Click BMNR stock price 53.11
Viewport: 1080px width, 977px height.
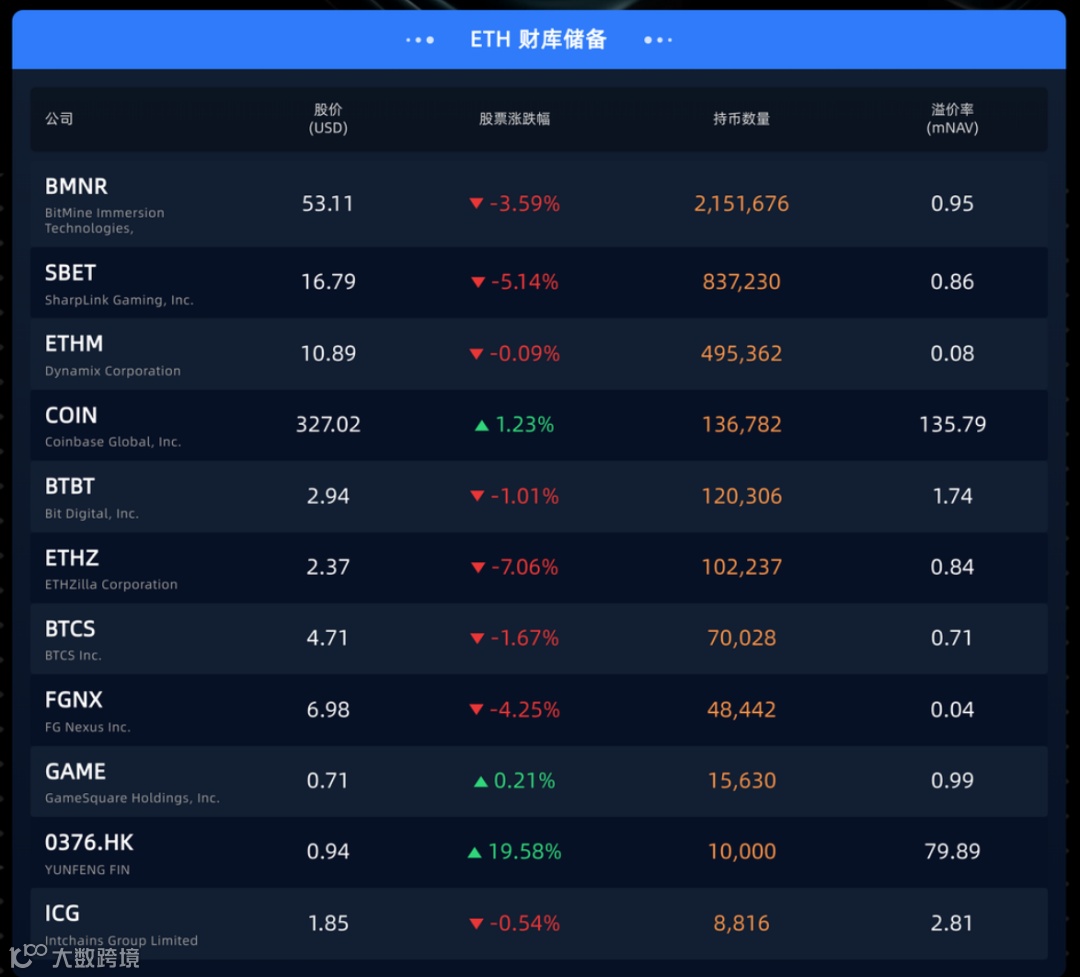coord(328,203)
